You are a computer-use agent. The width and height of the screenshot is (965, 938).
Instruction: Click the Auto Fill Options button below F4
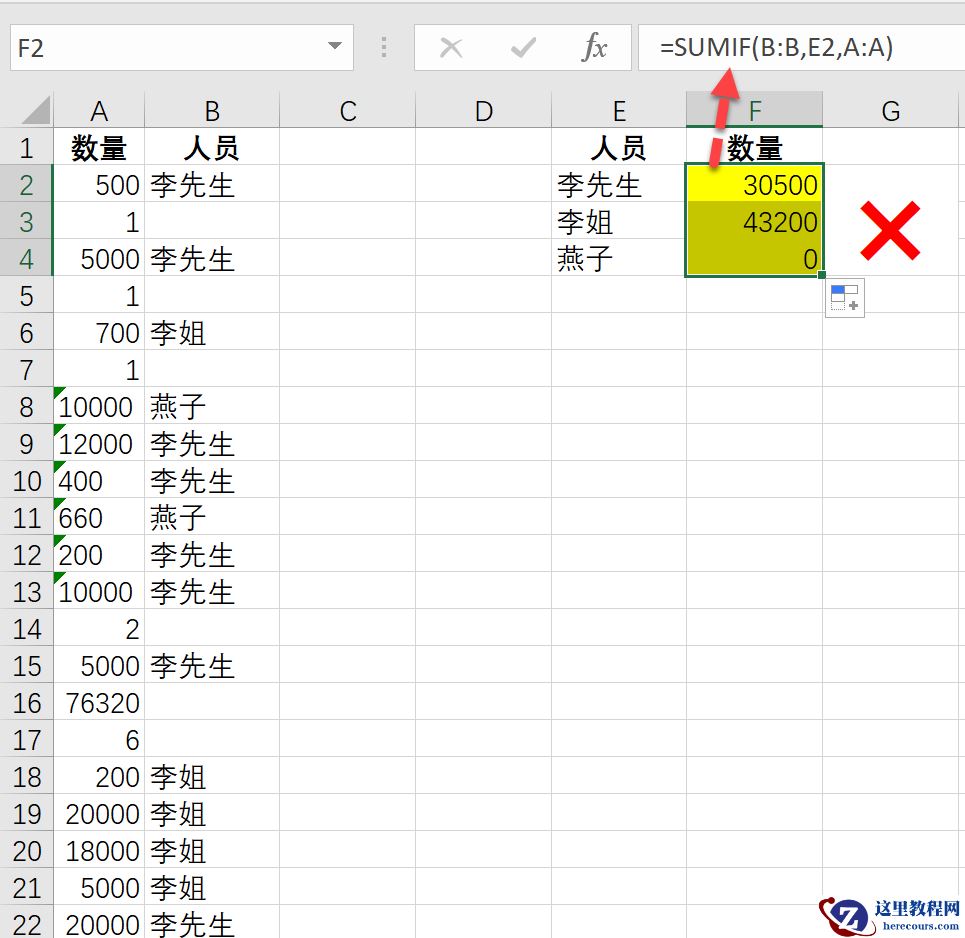pyautogui.click(x=843, y=297)
